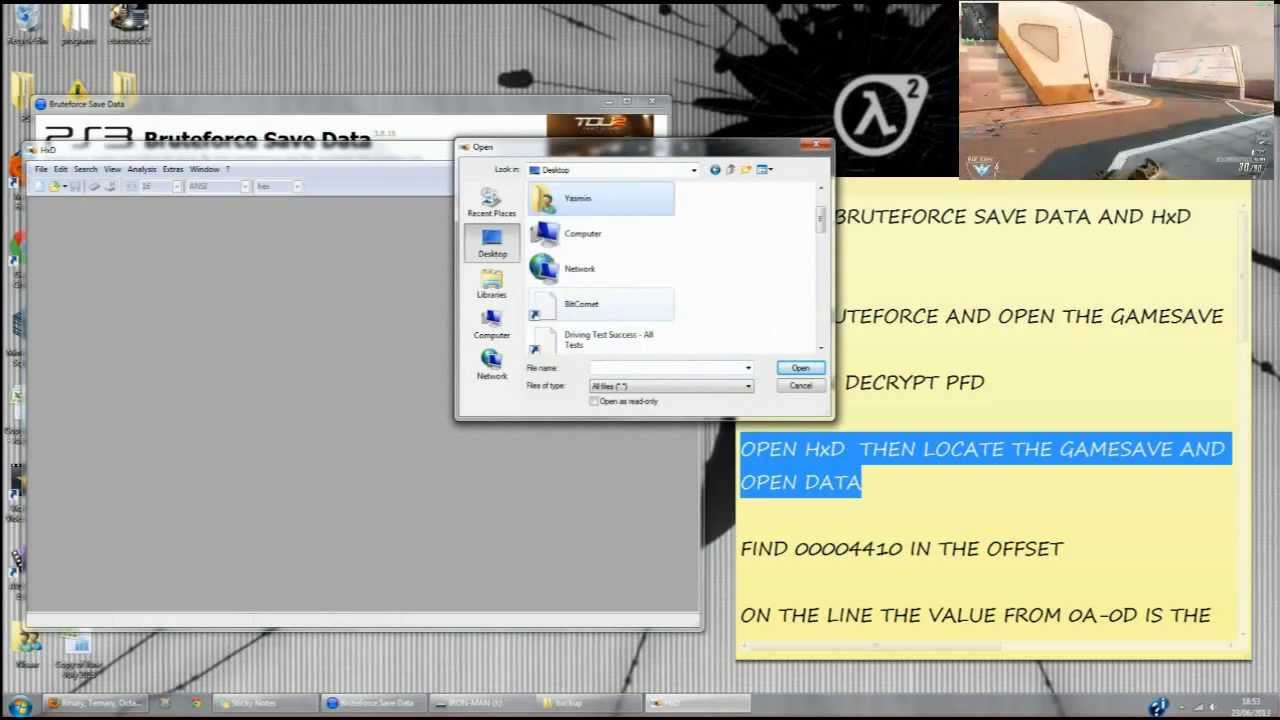Image resolution: width=1280 pixels, height=720 pixels.
Task: Expand Files of type All files dropdown
Action: 748,386
